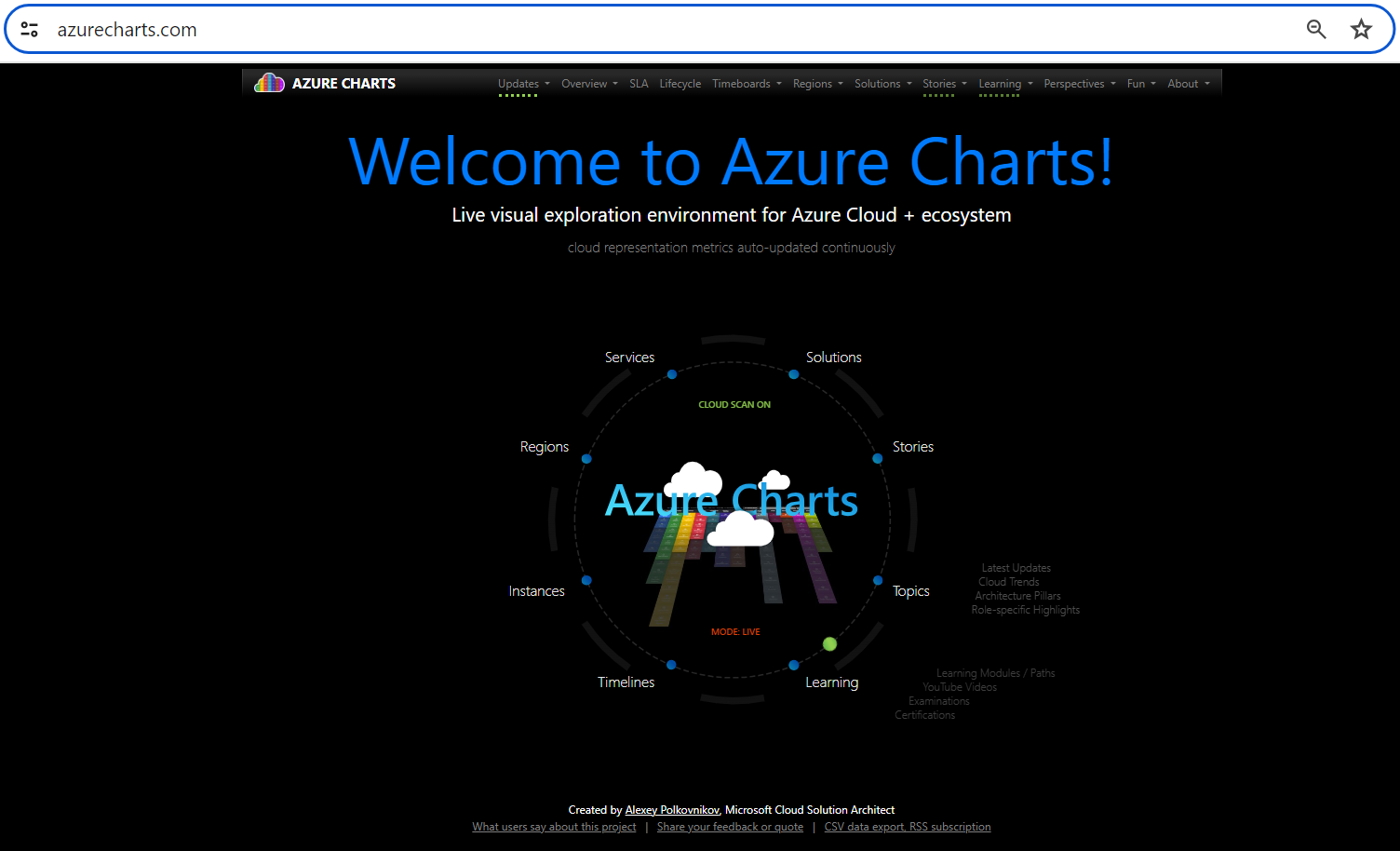Open the Fun dropdown menu

point(1136,83)
